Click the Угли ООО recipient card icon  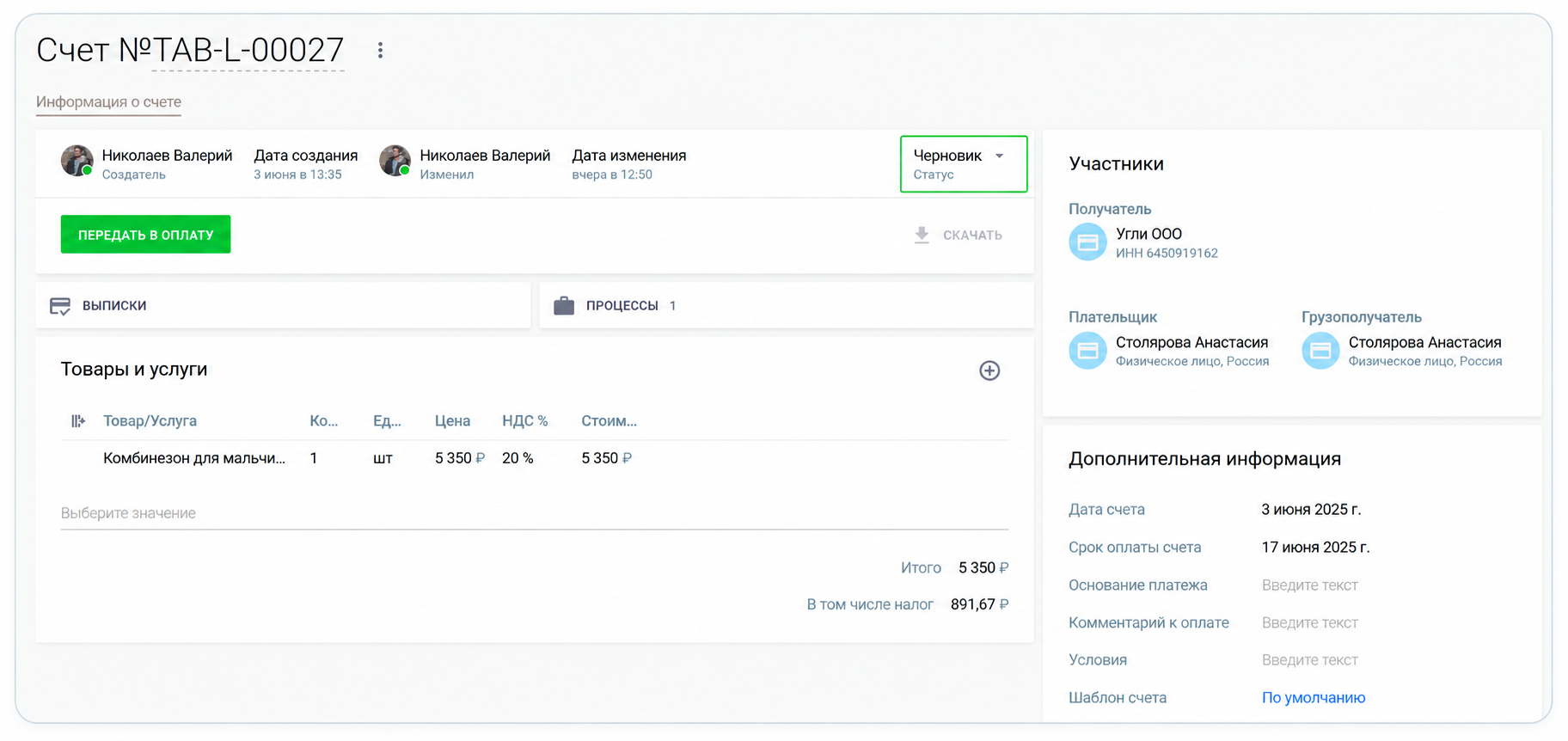tap(1087, 242)
